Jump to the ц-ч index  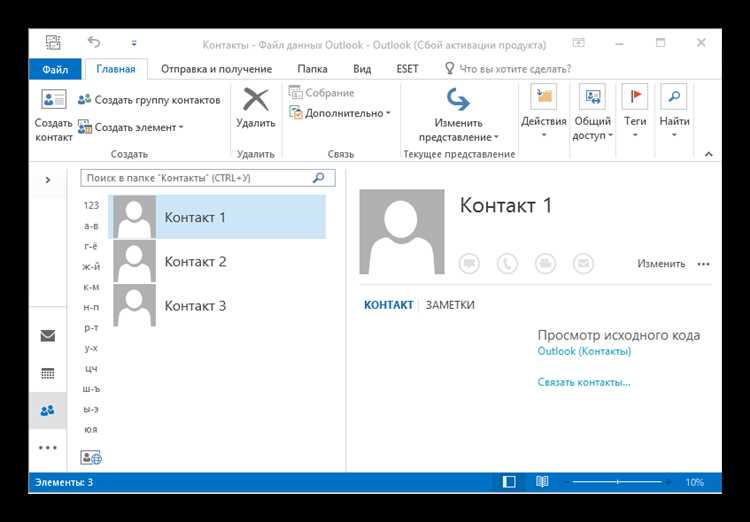click(91, 368)
